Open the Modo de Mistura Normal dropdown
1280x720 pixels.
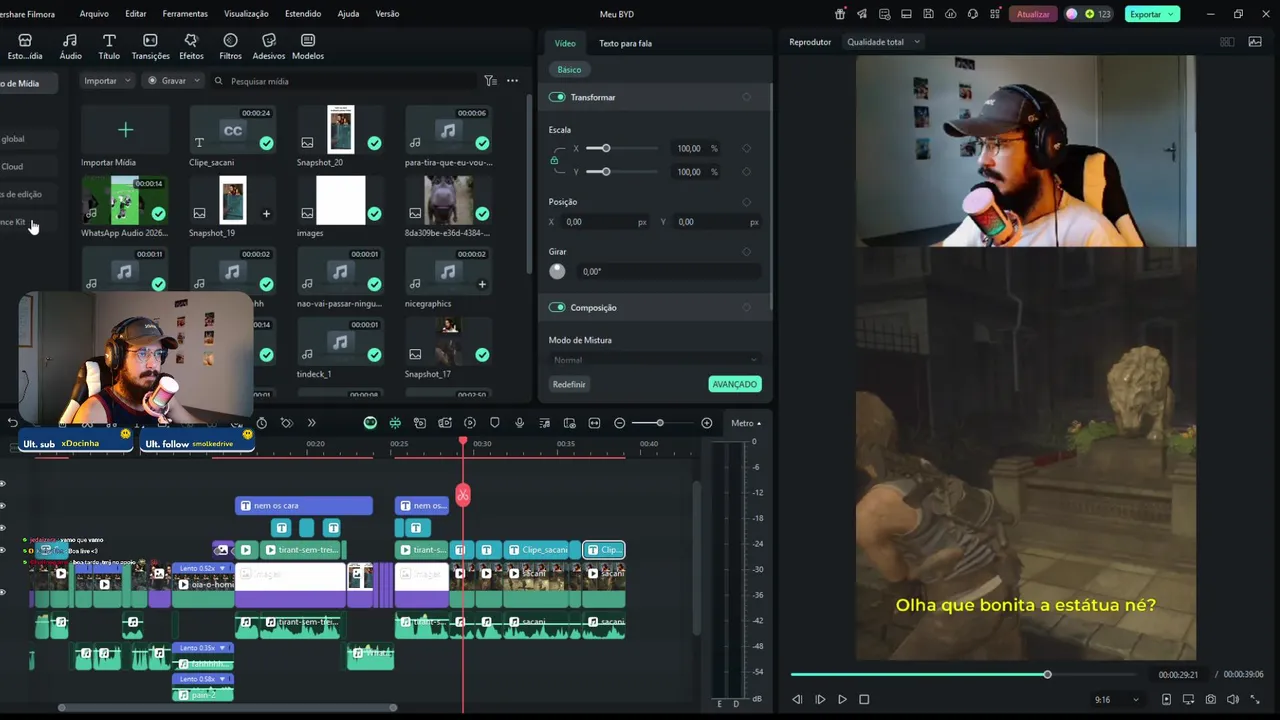pos(655,360)
